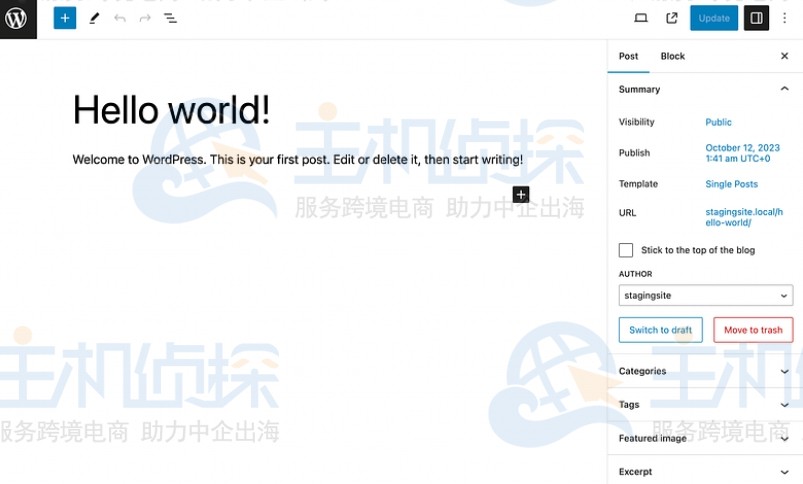Viewport: 803px width, 484px height.
Task: Collapse the Summary section
Action: (x=784, y=89)
